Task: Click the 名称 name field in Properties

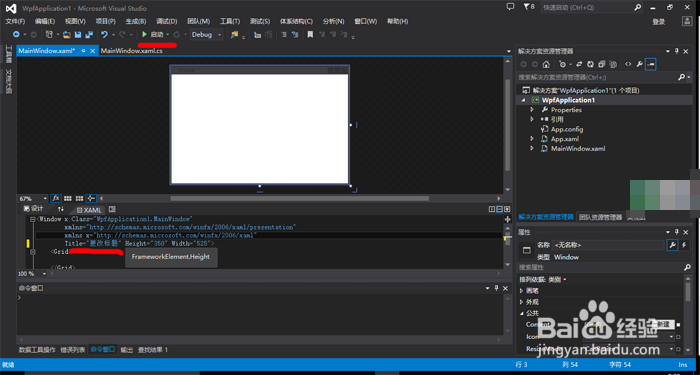Action: 608,245
